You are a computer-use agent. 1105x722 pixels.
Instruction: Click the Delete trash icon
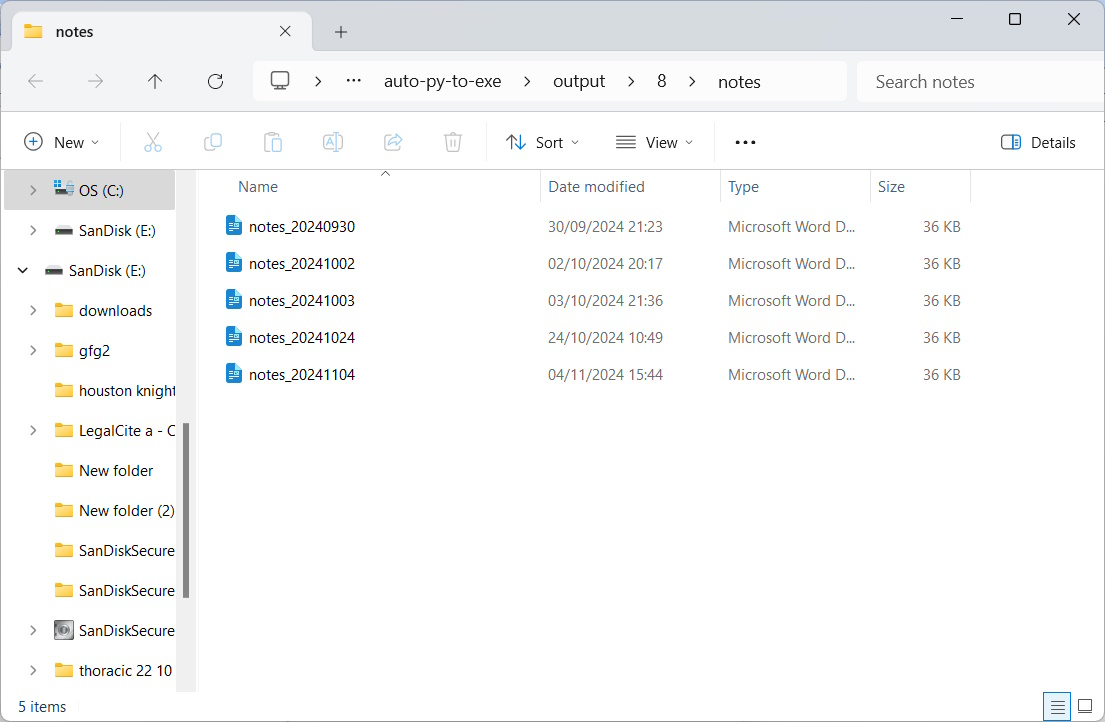tap(453, 142)
